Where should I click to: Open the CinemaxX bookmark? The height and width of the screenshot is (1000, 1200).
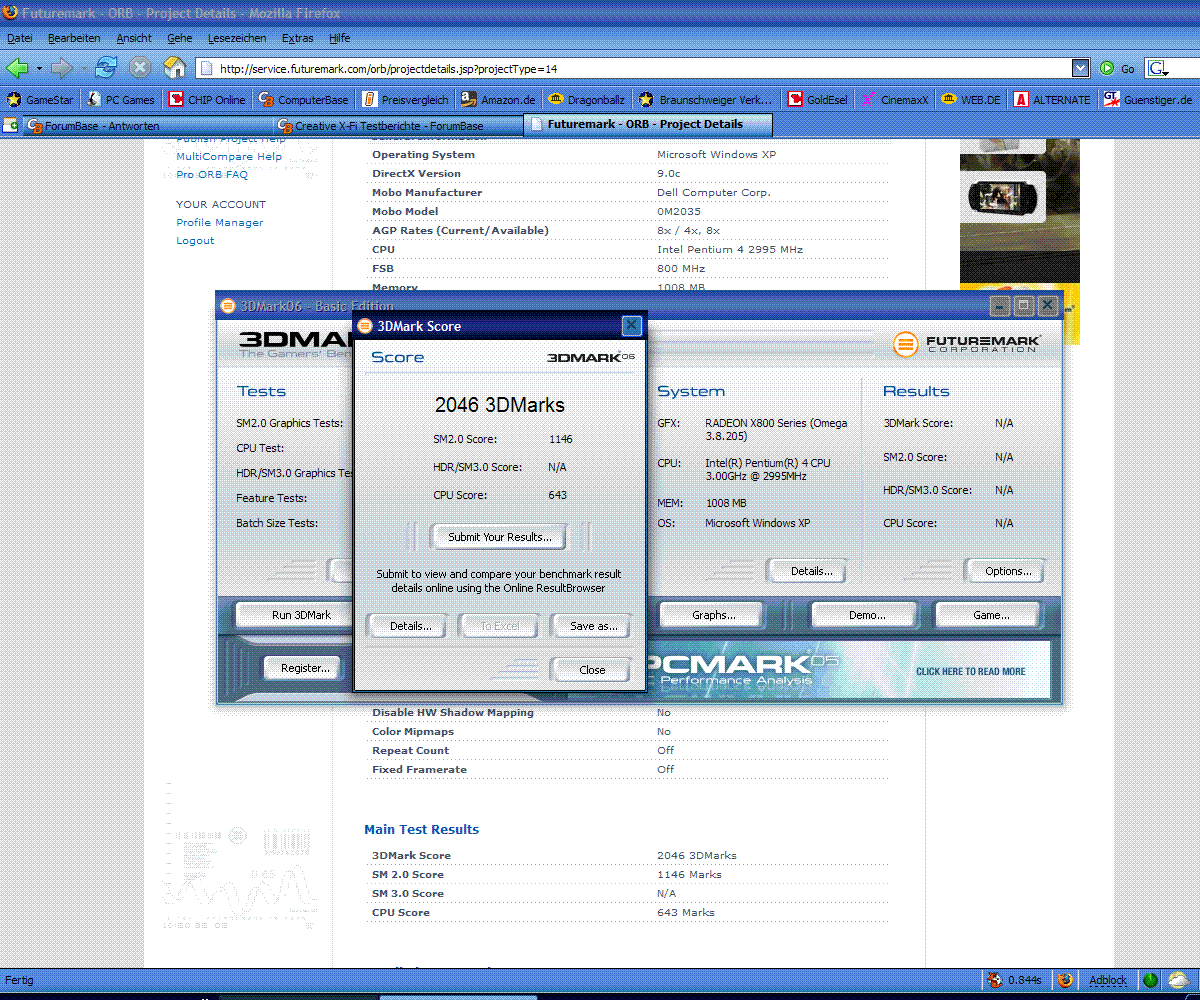pyautogui.click(x=895, y=100)
